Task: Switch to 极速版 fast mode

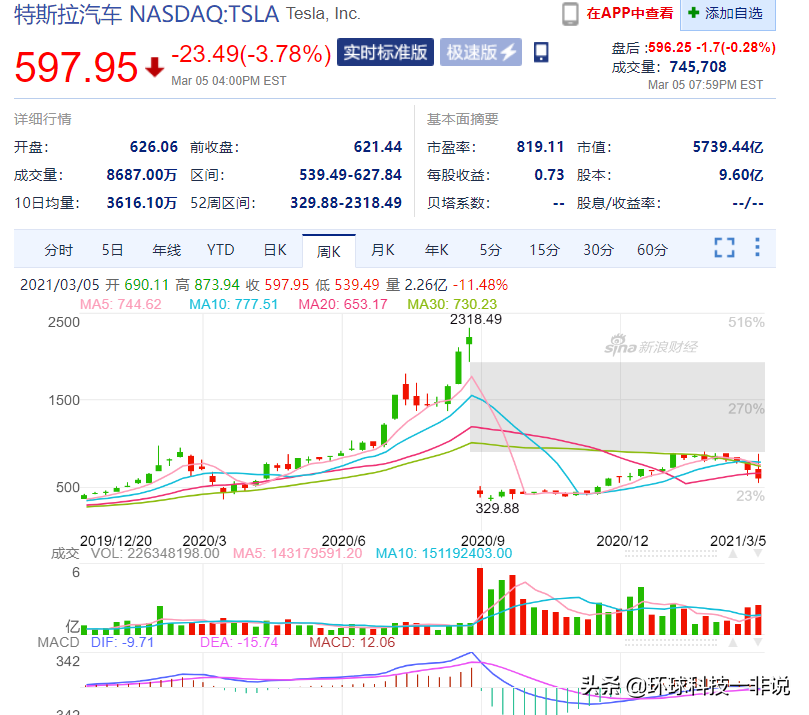Action: click(x=480, y=52)
